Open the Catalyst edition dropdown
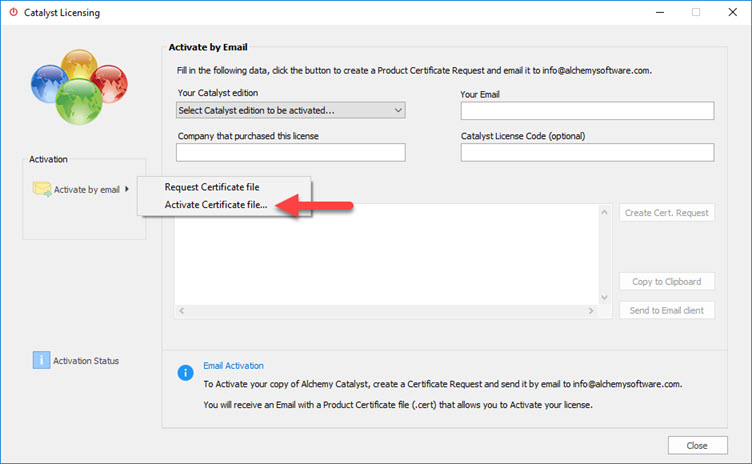 (x=290, y=110)
